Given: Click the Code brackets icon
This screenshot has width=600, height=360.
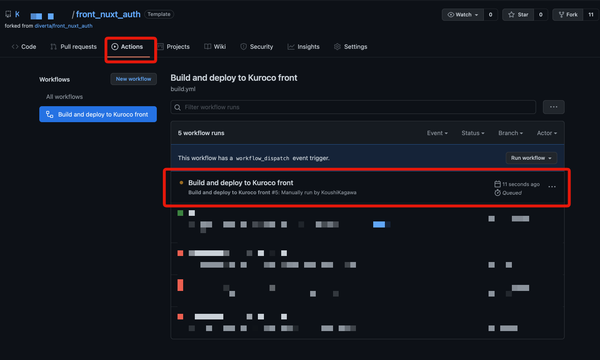Looking at the screenshot, I should pyautogui.click(x=15, y=47).
